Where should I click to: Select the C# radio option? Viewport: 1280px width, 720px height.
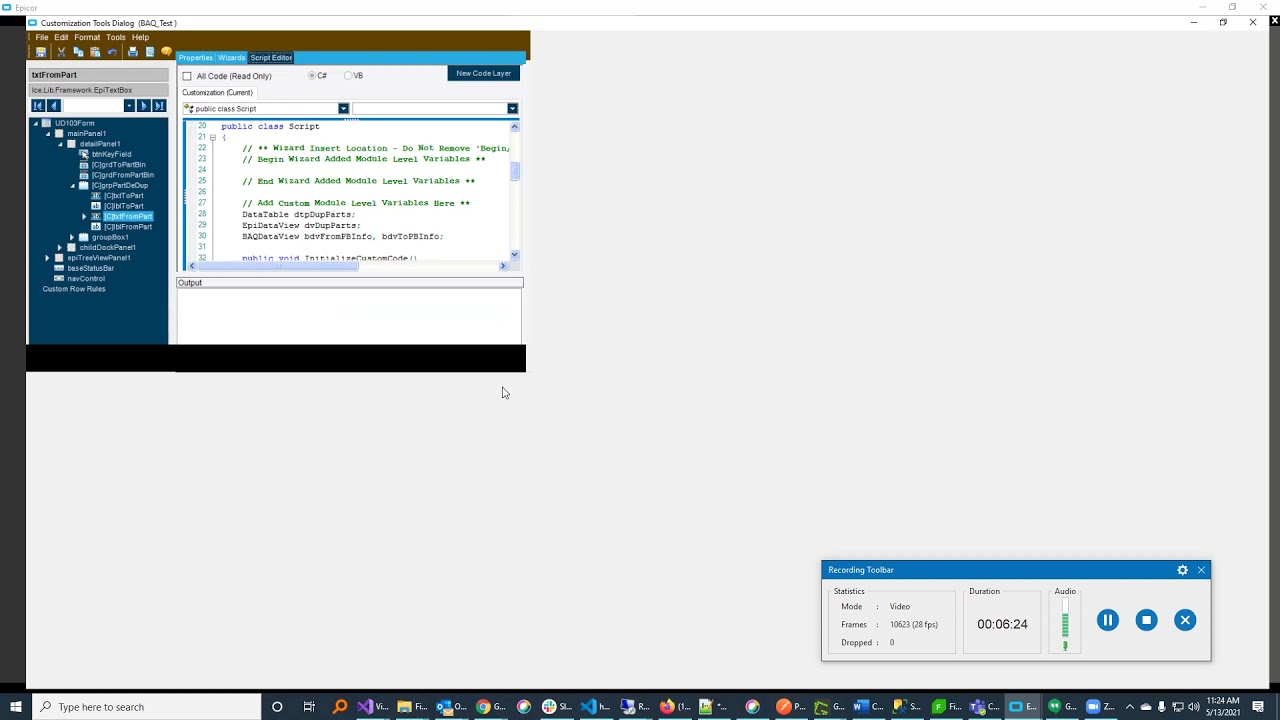[x=312, y=76]
